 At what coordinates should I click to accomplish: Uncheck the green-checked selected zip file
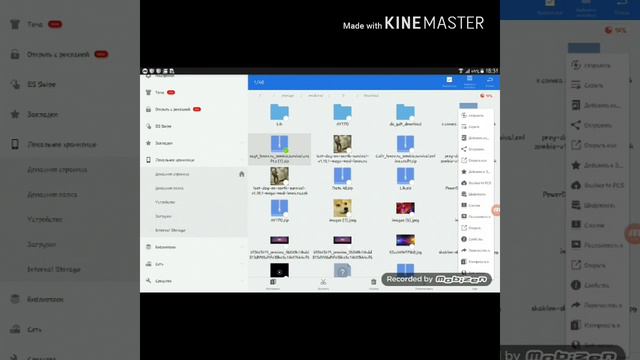286,151
